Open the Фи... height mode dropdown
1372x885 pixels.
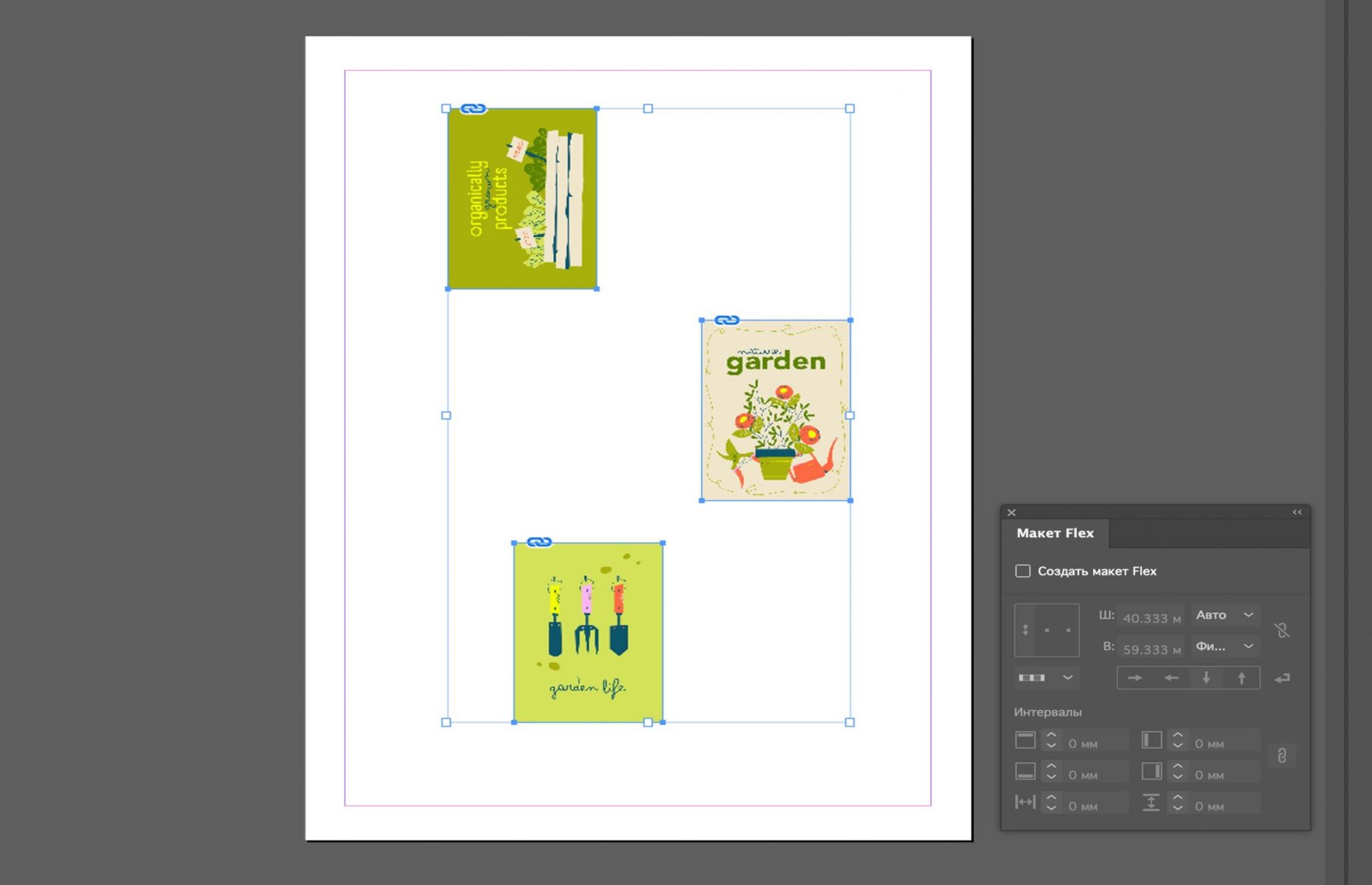click(1225, 646)
